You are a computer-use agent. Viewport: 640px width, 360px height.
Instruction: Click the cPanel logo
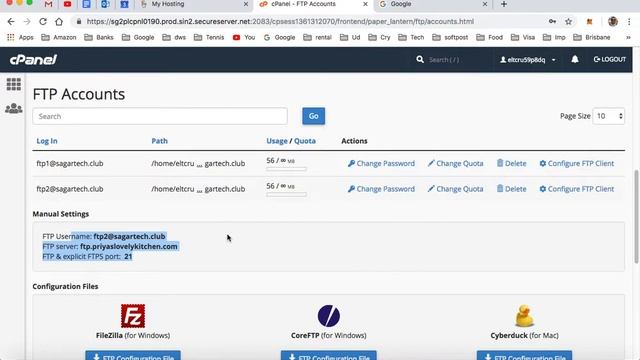(x=33, y=60)
